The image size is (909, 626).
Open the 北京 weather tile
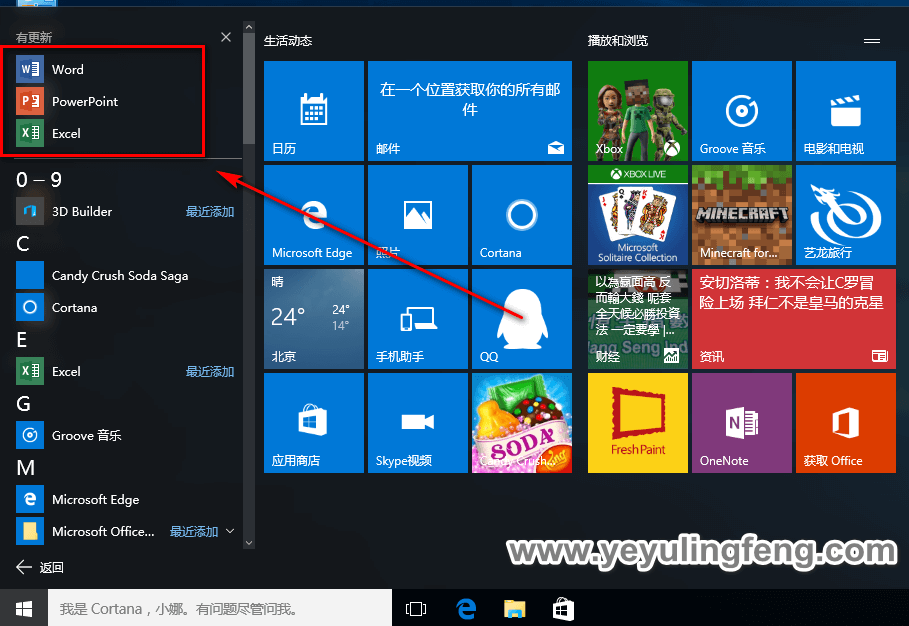(314, 319)
